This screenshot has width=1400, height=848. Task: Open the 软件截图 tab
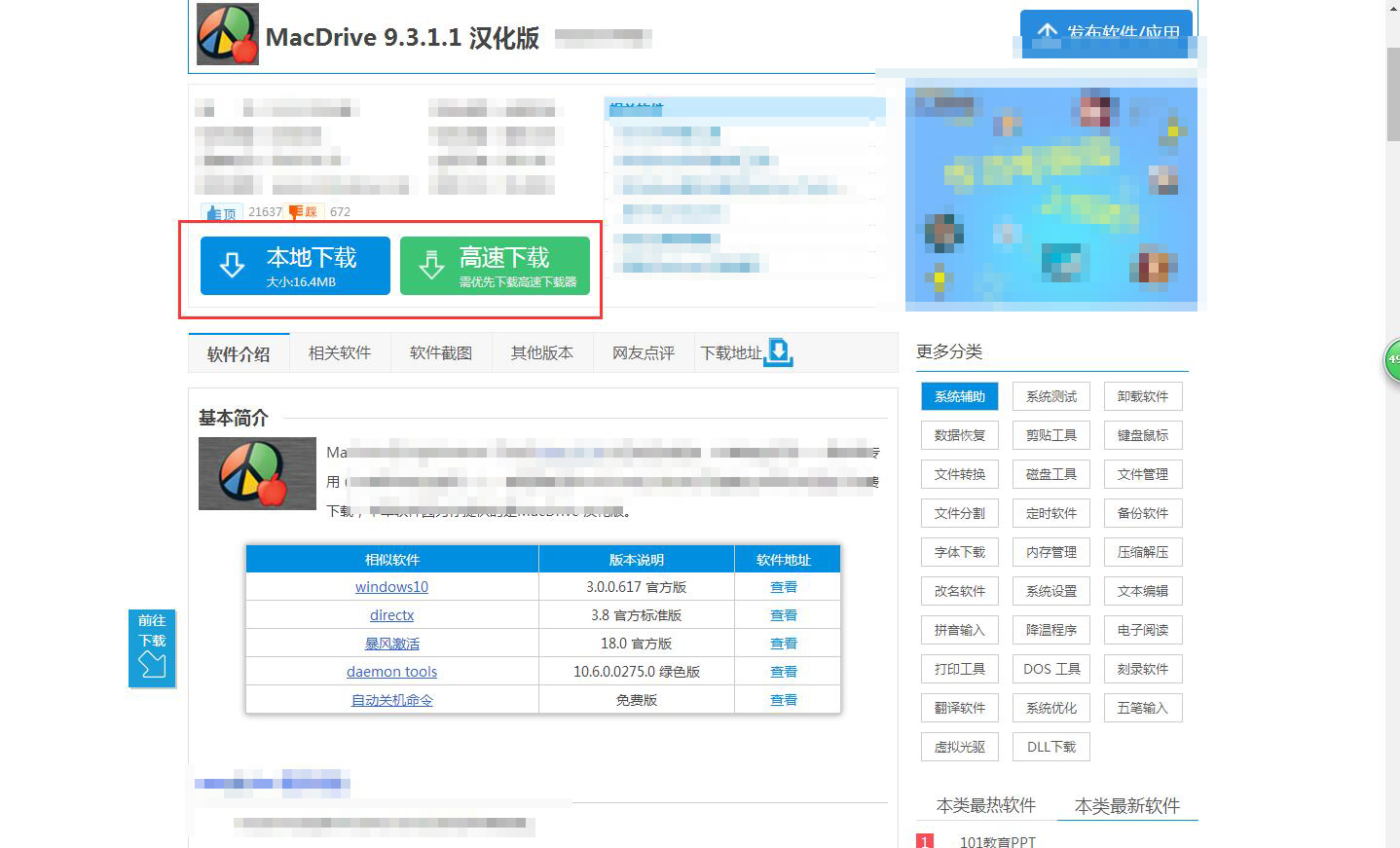point(441,352)
